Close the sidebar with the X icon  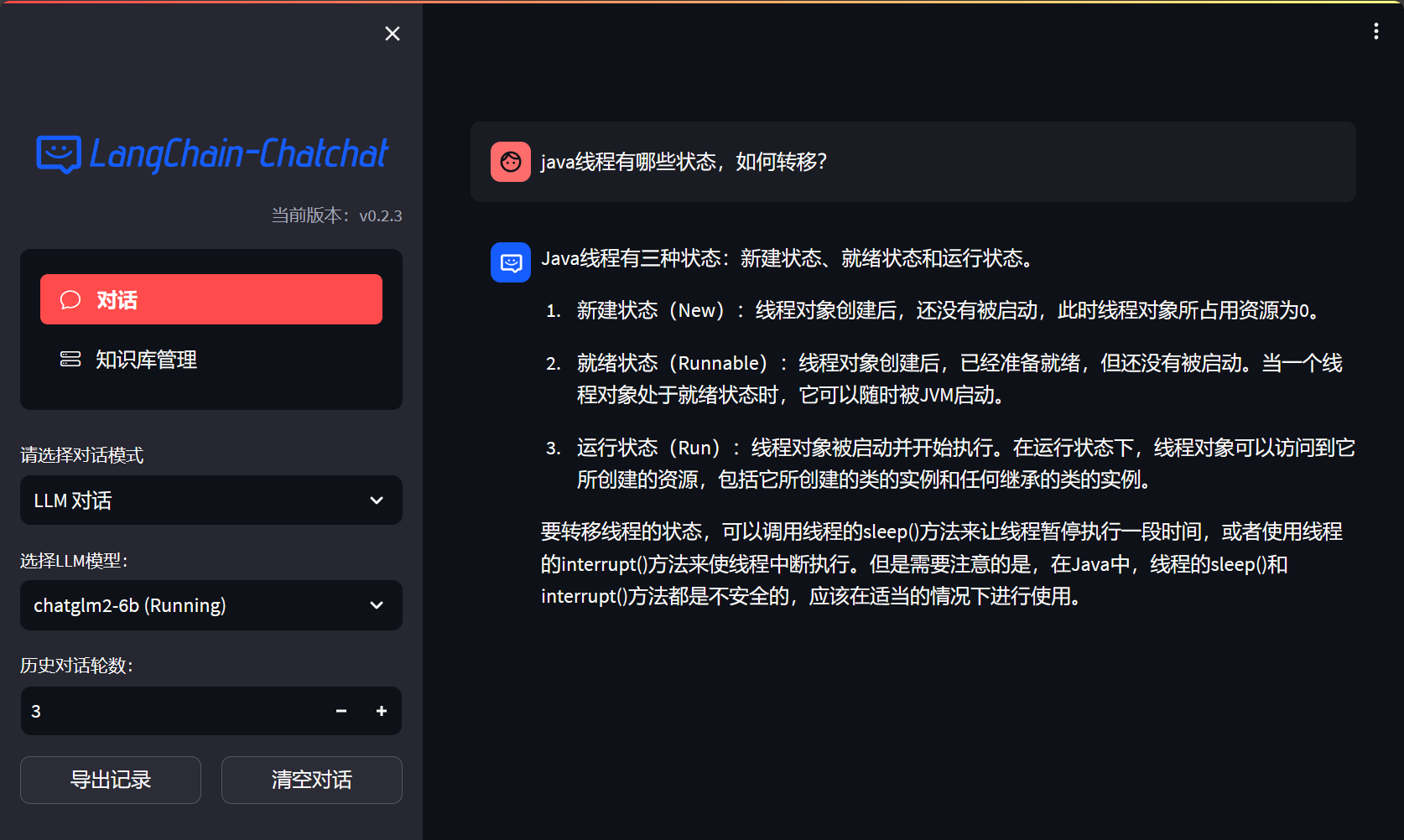click(x=393, y=34)
